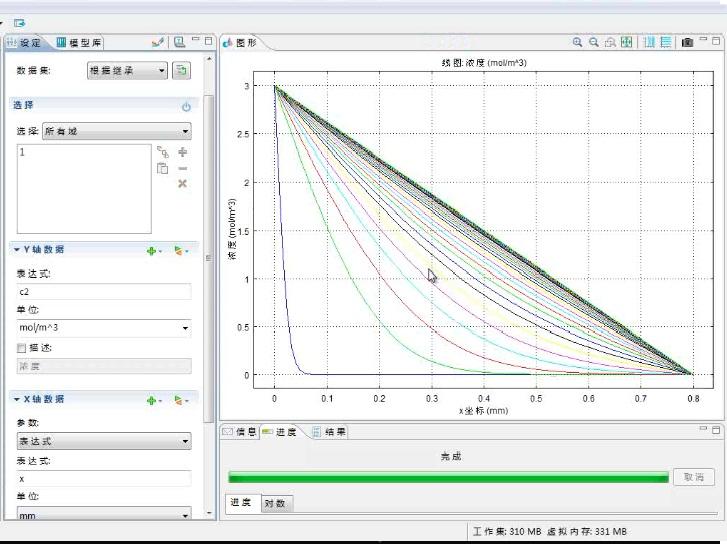Open the help icon in settings header
The height and width of the screenshot is (544, 727).
tap(179, 42)
